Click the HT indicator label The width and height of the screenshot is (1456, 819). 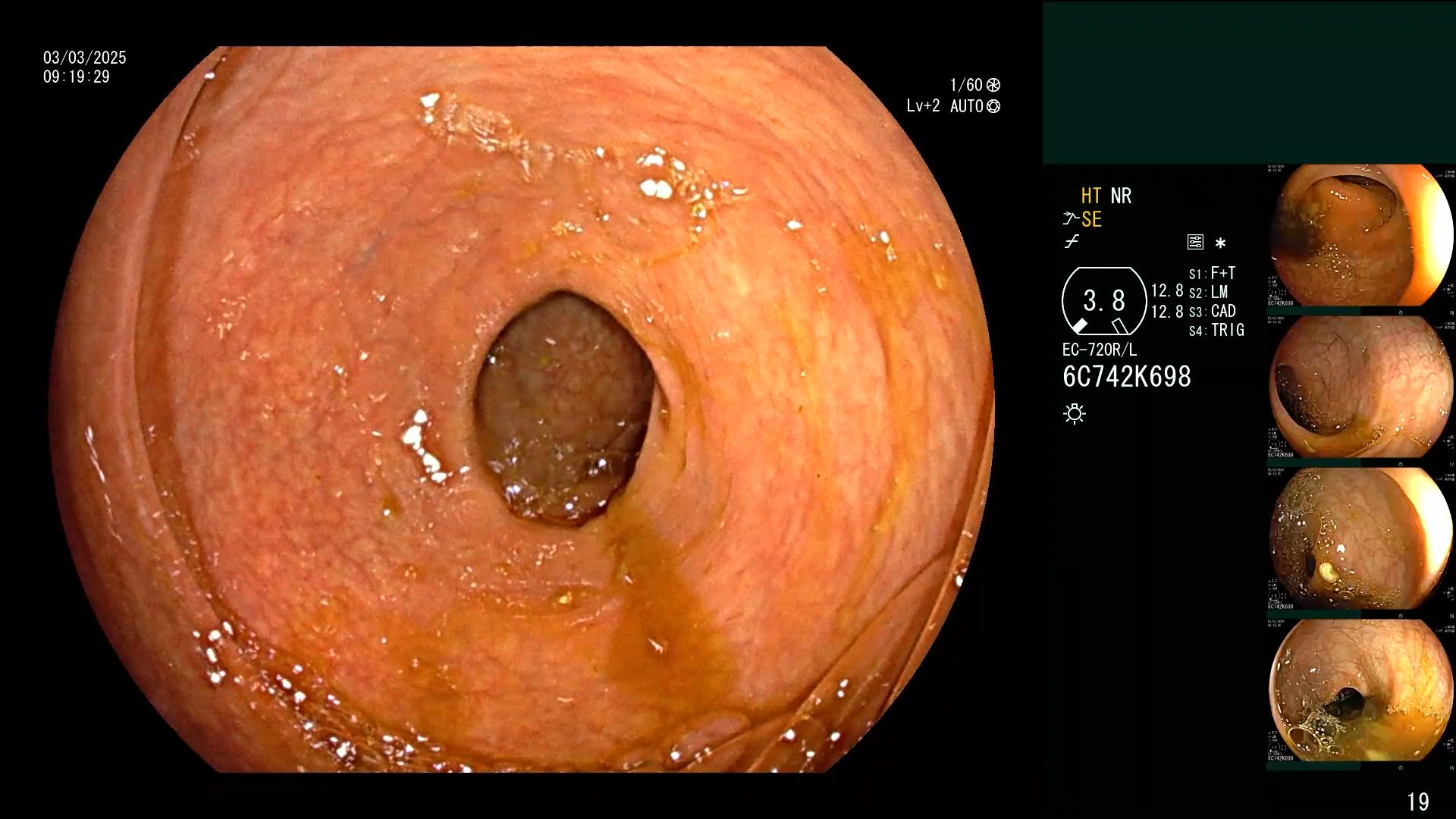(x=1091, y=196)
